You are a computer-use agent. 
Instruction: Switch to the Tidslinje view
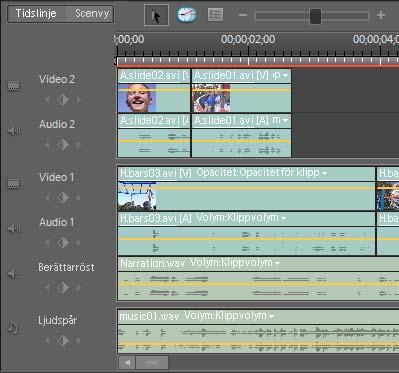tap(36, 14)
